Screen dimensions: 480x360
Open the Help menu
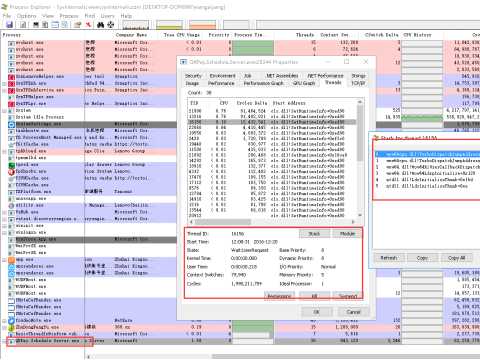pos(126,16)
